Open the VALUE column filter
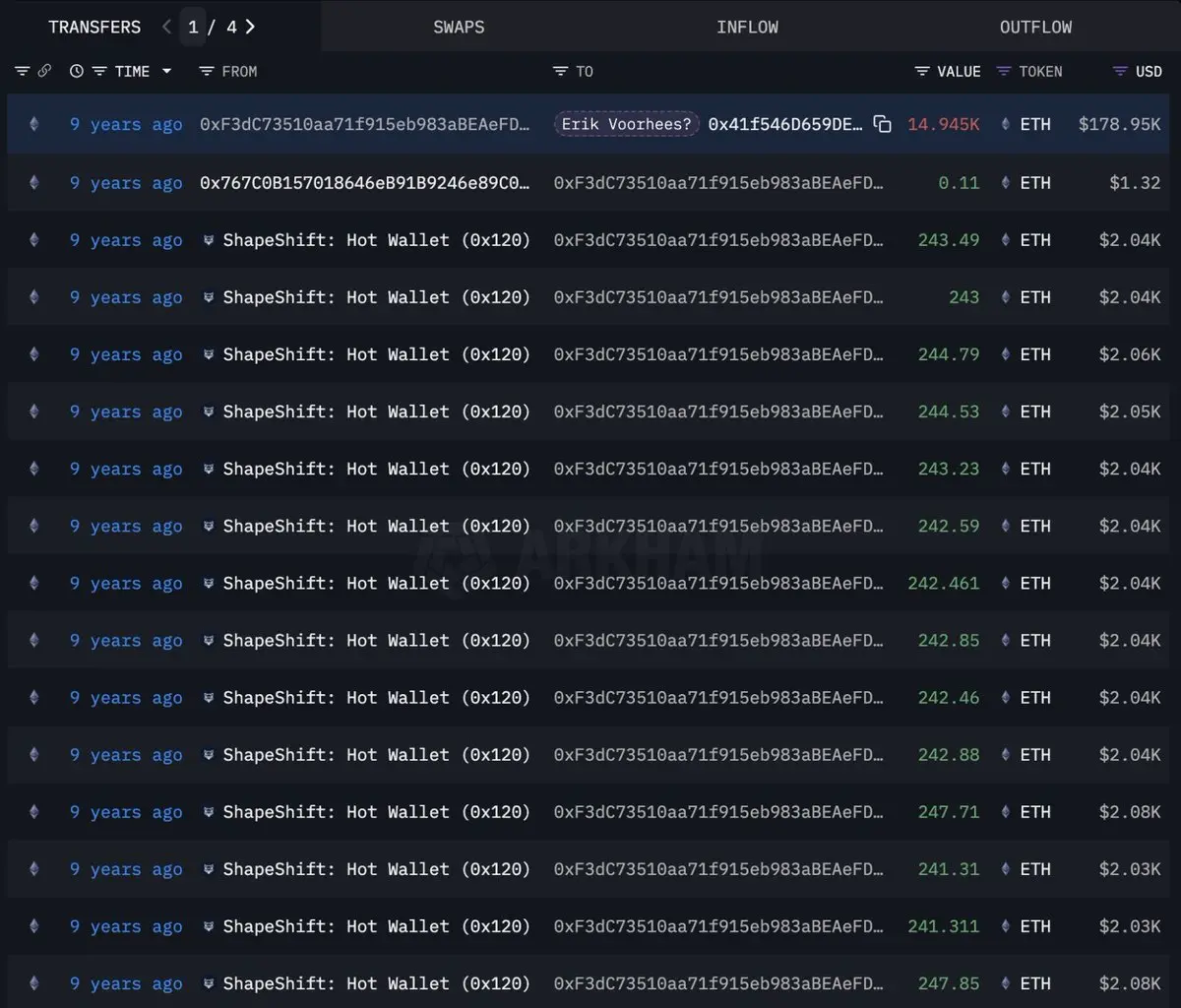1181x1008 pixels. point(922,71)
